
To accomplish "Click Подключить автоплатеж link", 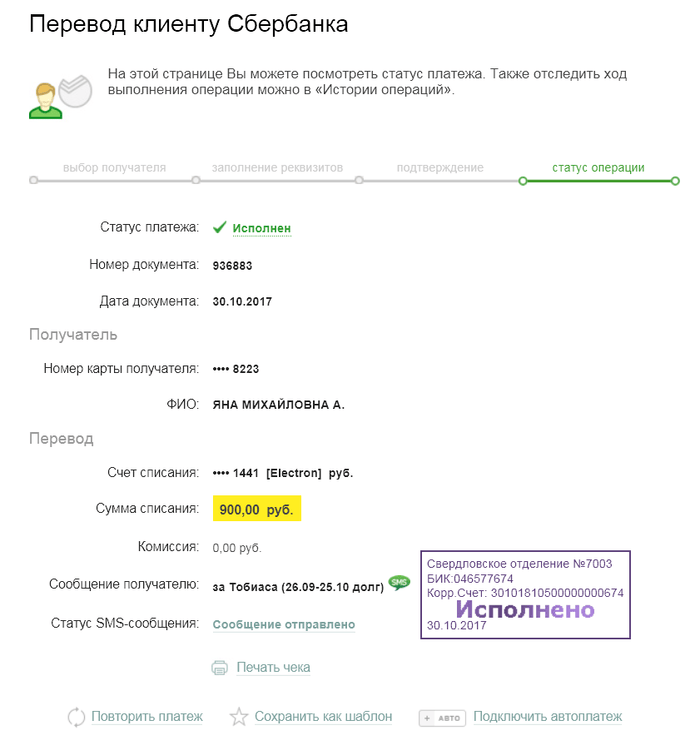I will pyautogui.click(x=547, y=716).
